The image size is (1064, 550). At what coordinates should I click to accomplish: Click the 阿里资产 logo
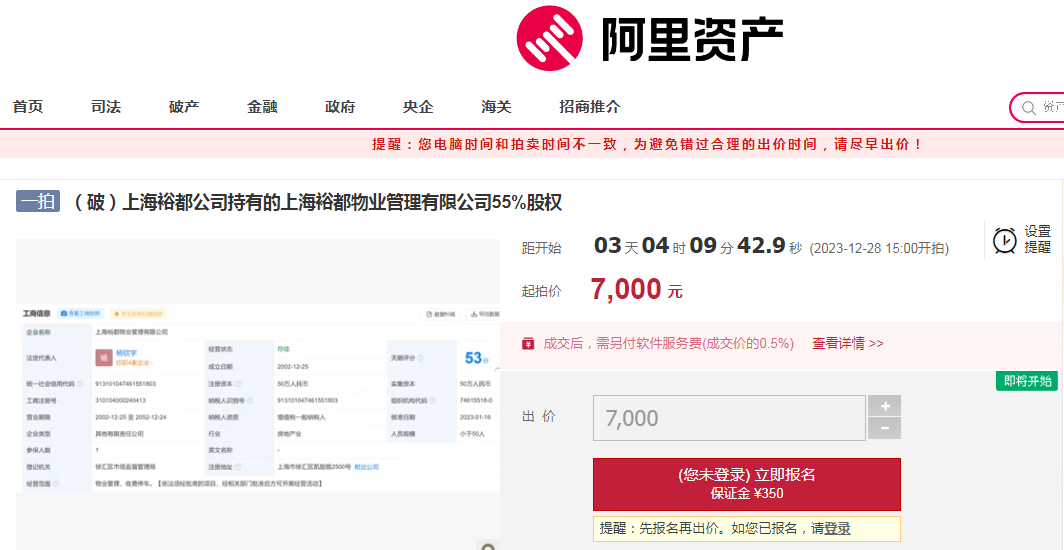(648, 38)
